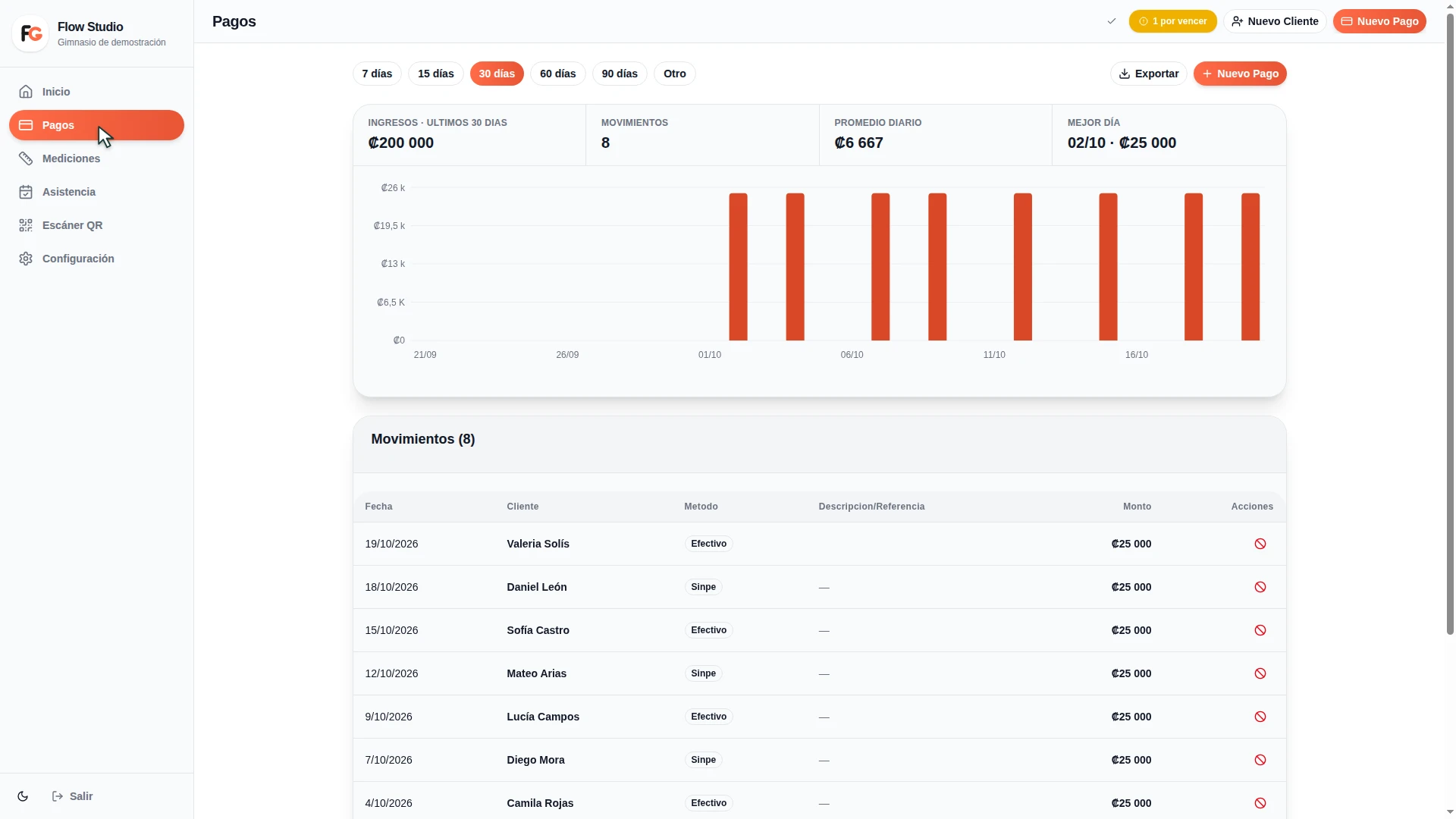Select the 7 días range
This screenshot has height=819, width=1456.
coord(377,74)
